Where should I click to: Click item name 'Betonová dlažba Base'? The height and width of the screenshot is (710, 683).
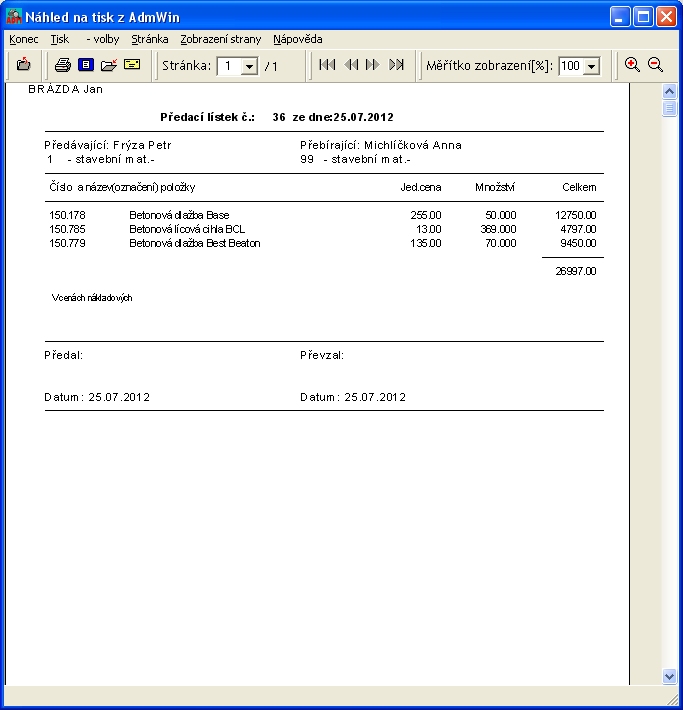tap(179, 215)
